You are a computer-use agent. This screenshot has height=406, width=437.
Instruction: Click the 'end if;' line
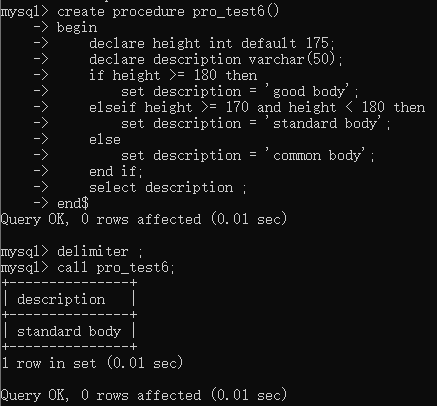116,172
